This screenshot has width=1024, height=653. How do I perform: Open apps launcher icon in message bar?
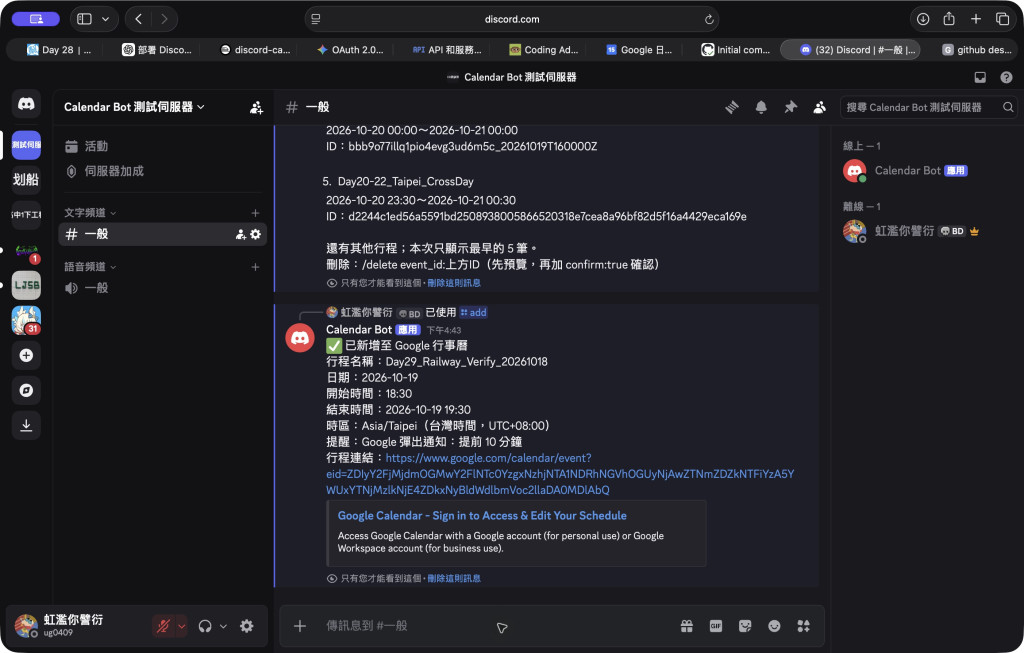pos(803,626)
